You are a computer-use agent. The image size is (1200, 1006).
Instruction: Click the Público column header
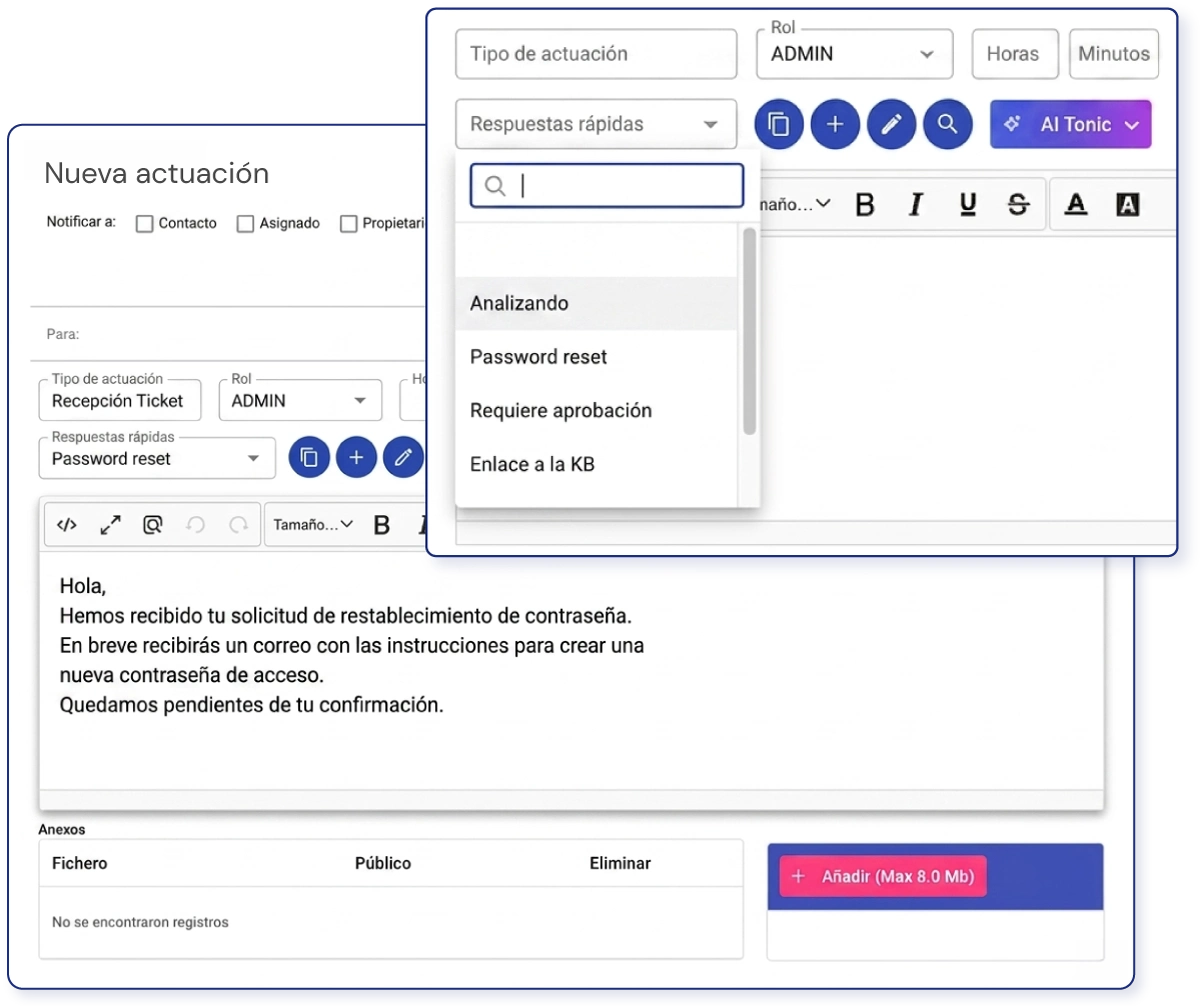click(x=383, y=863)
